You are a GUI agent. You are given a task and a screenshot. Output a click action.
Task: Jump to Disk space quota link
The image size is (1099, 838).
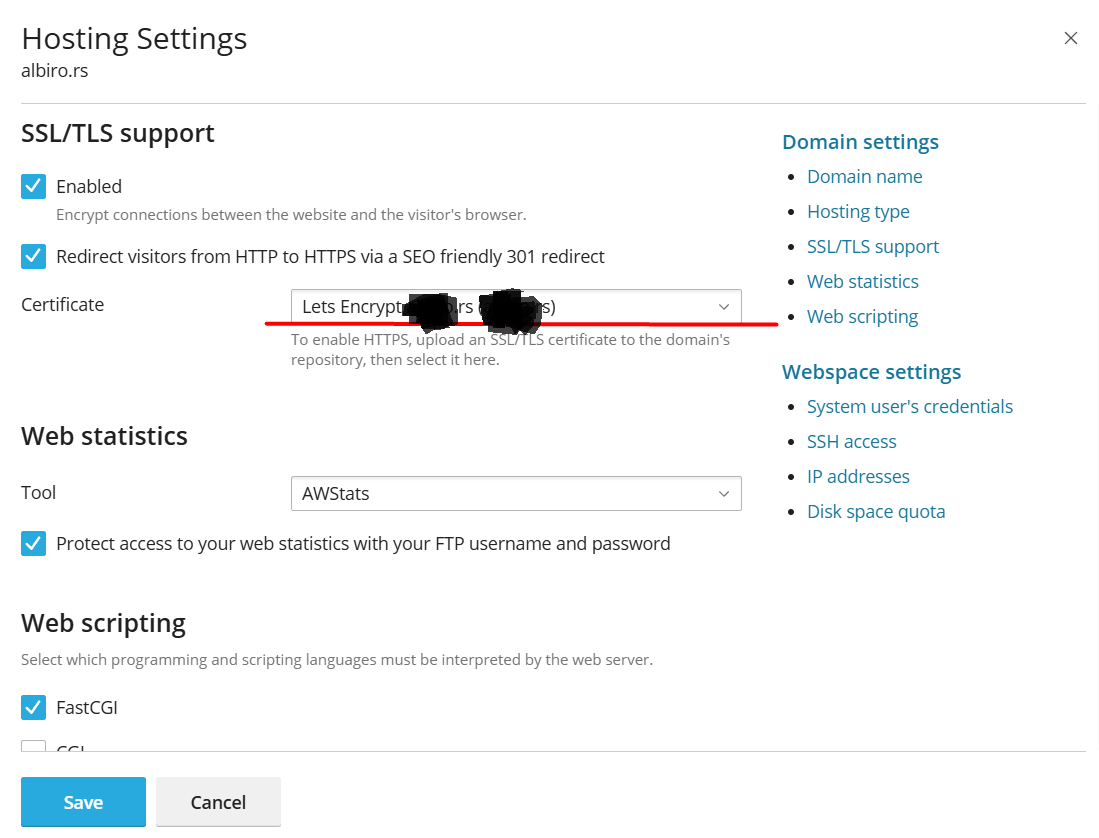876,511
